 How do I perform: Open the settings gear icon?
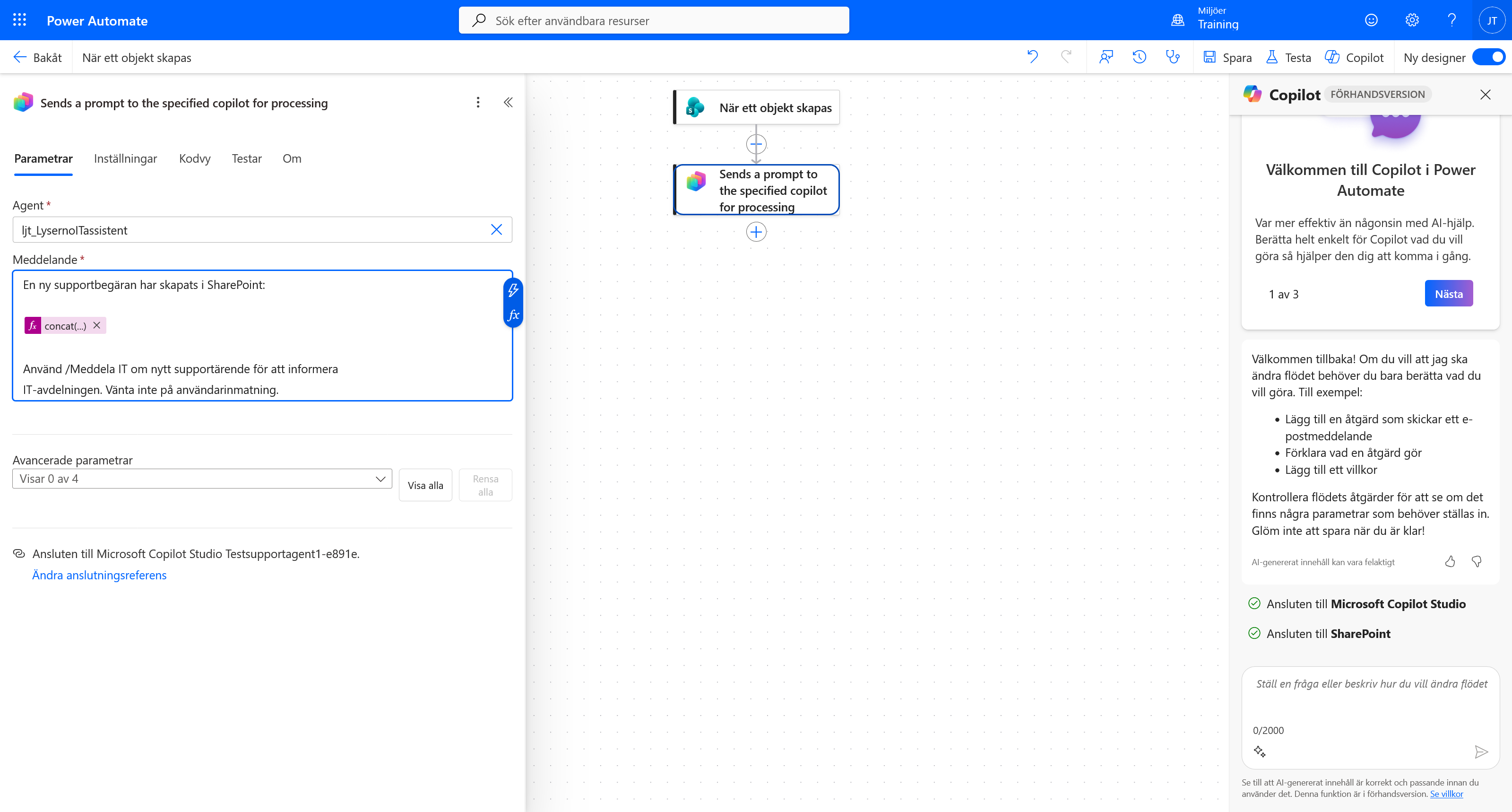point(1412,20)
